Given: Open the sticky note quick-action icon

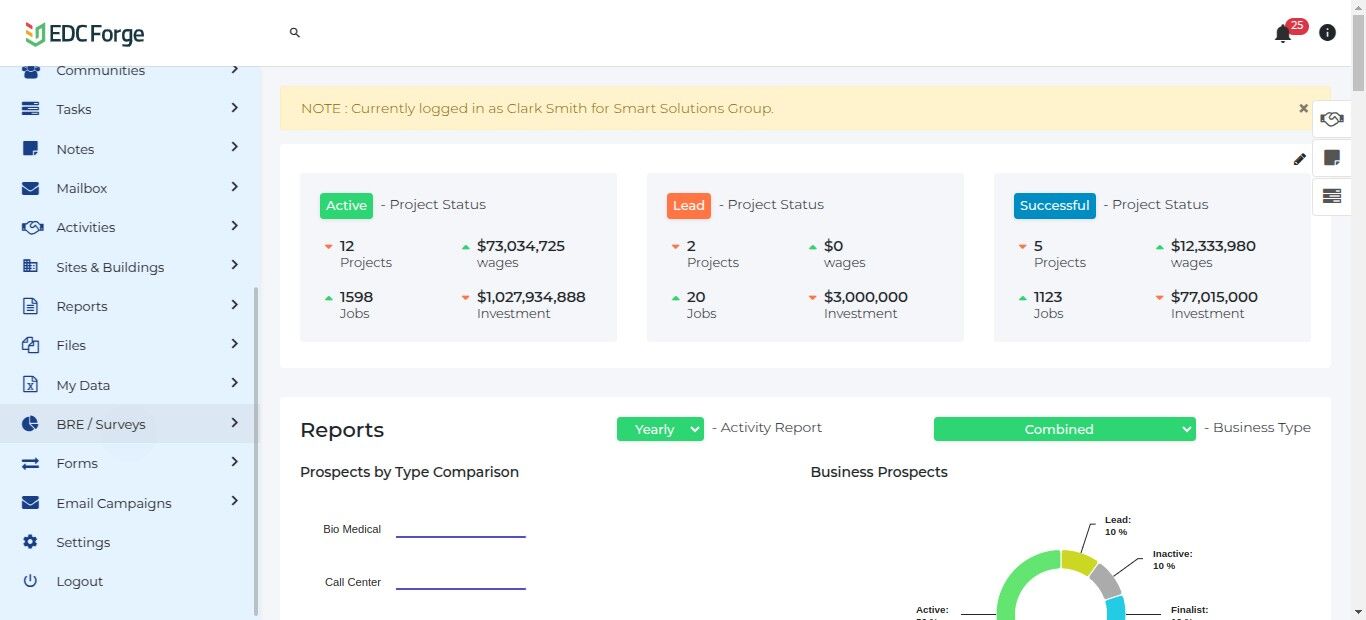Looking at the screenshot, I should click(1331, 158).
